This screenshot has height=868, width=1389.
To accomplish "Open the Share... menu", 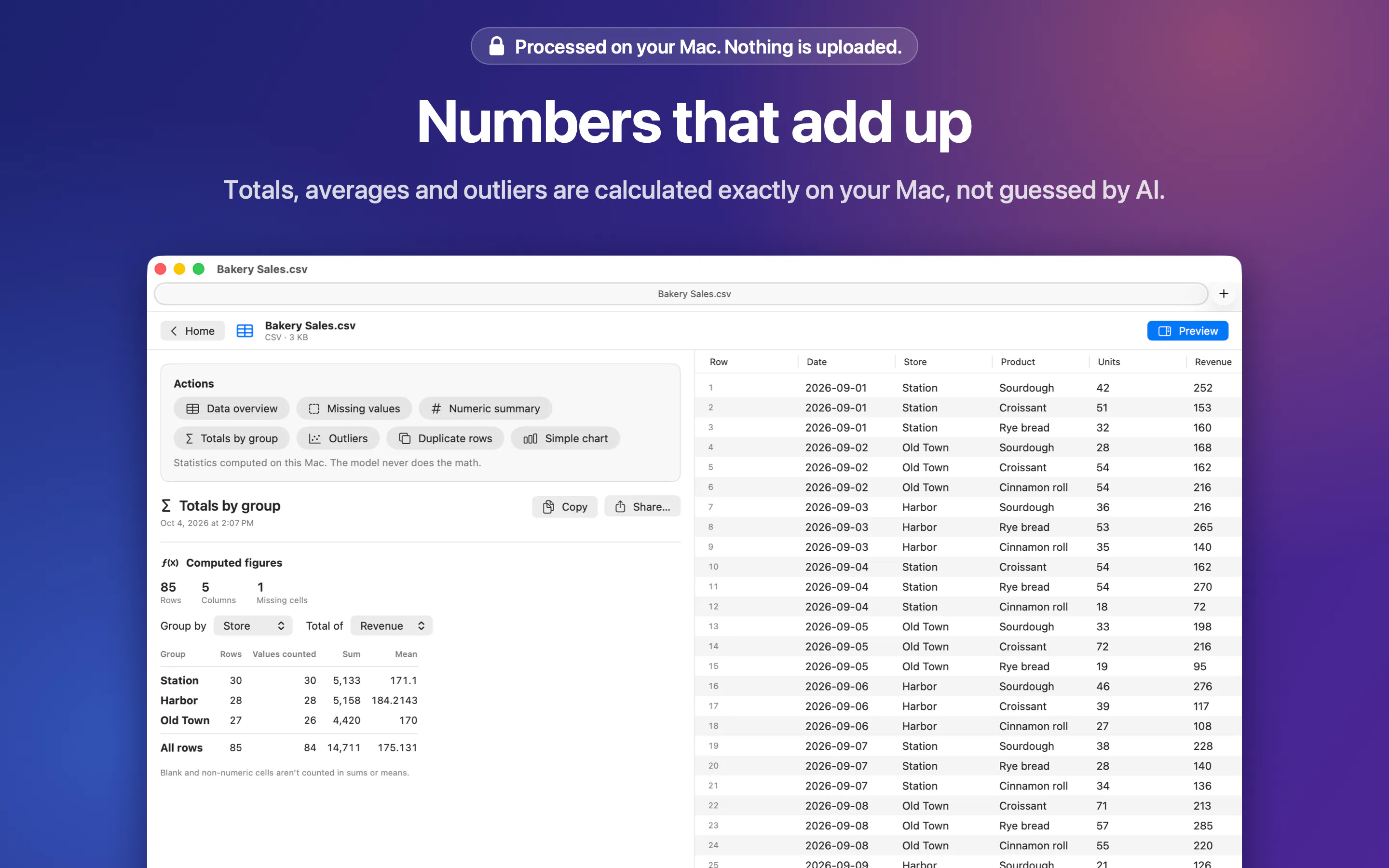I will coord(642,506).
